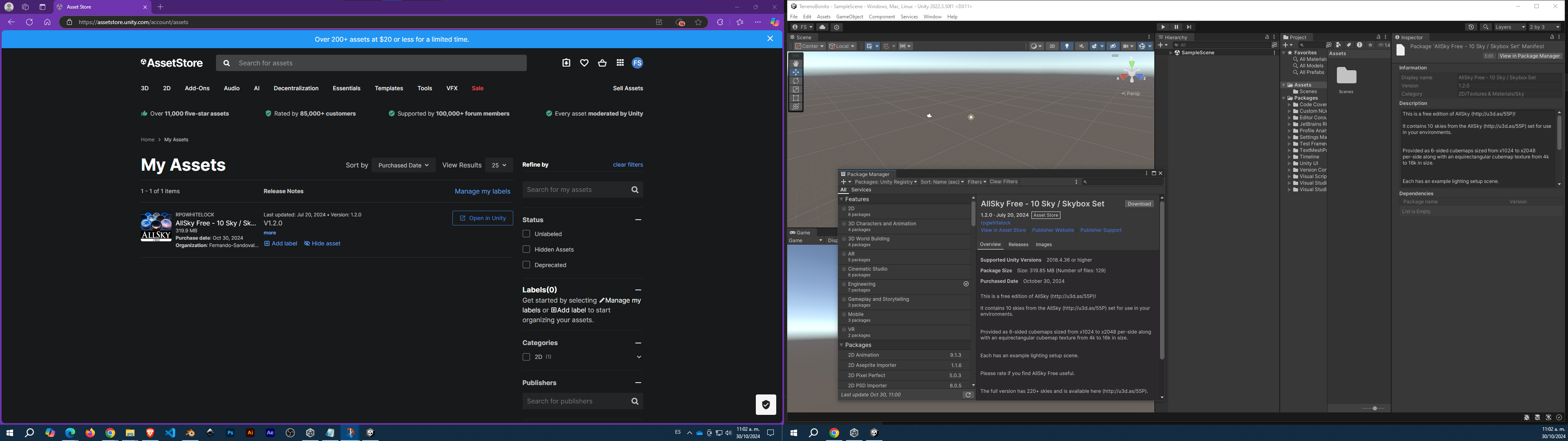Click 'Clear Filters' in Package Manager
The width and height of the screenshot is (1568, 441).
pos(1003,182)
